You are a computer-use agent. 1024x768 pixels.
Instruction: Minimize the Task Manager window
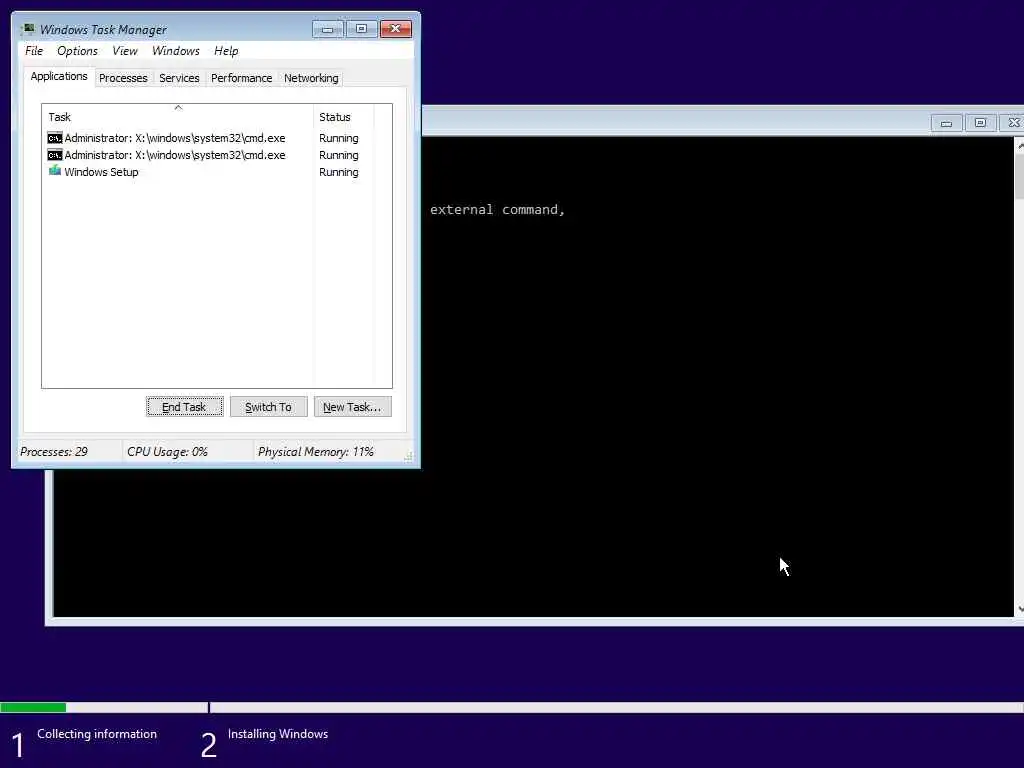click(x=327, y=29)
